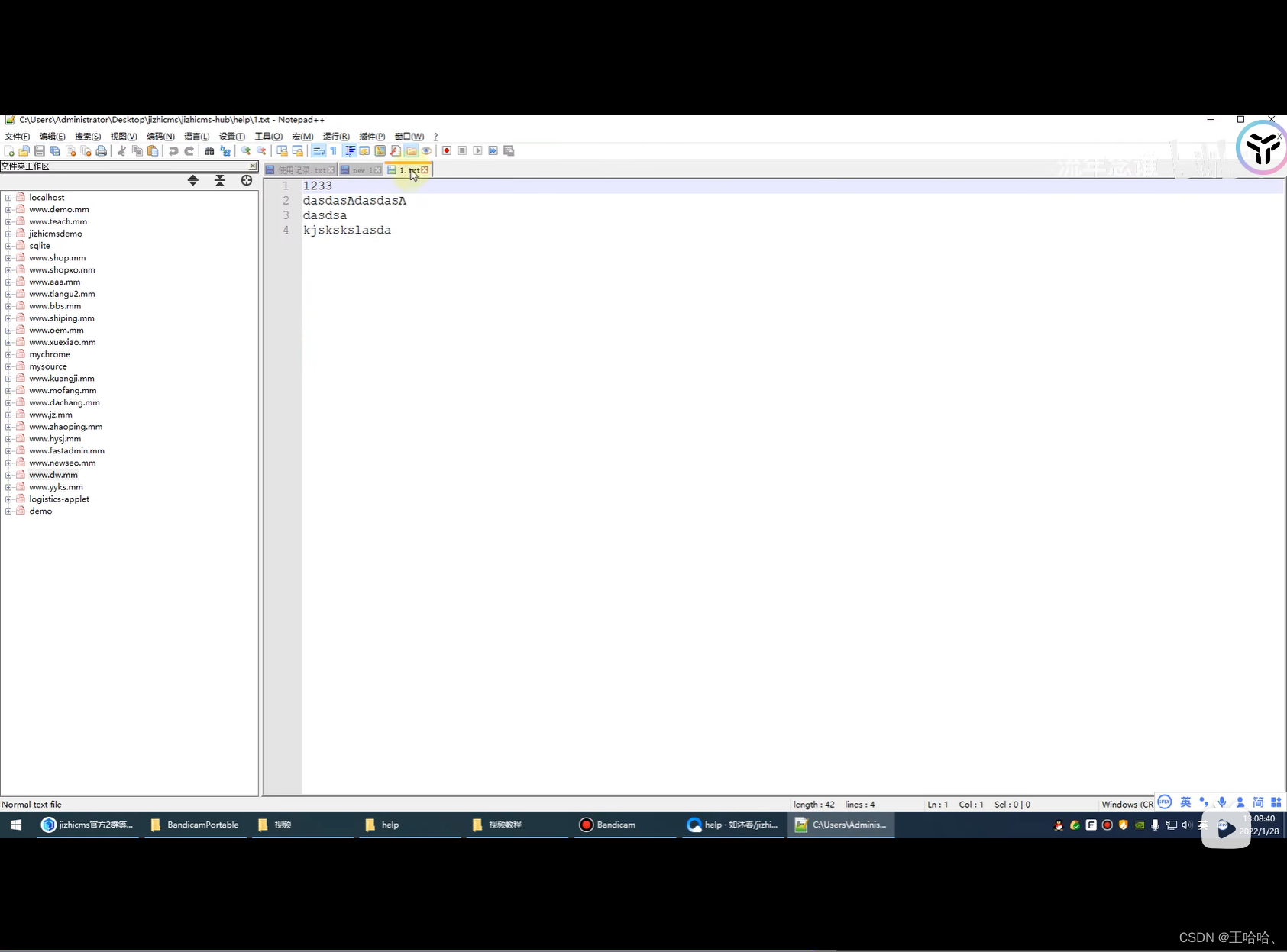Viewport: 1287px width, 952px height.
Task: Paste using the clipboard Paste icon
Action: point(153,150)
